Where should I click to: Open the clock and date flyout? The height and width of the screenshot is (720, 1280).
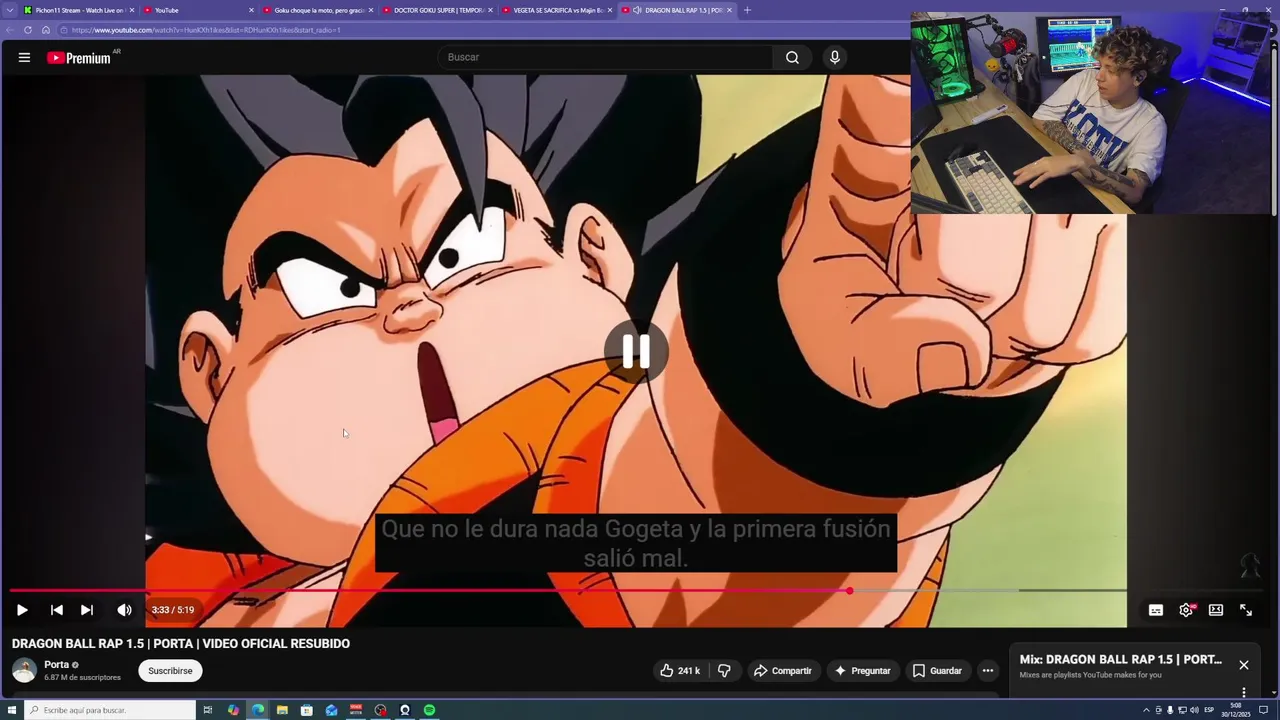[1236, 710]
